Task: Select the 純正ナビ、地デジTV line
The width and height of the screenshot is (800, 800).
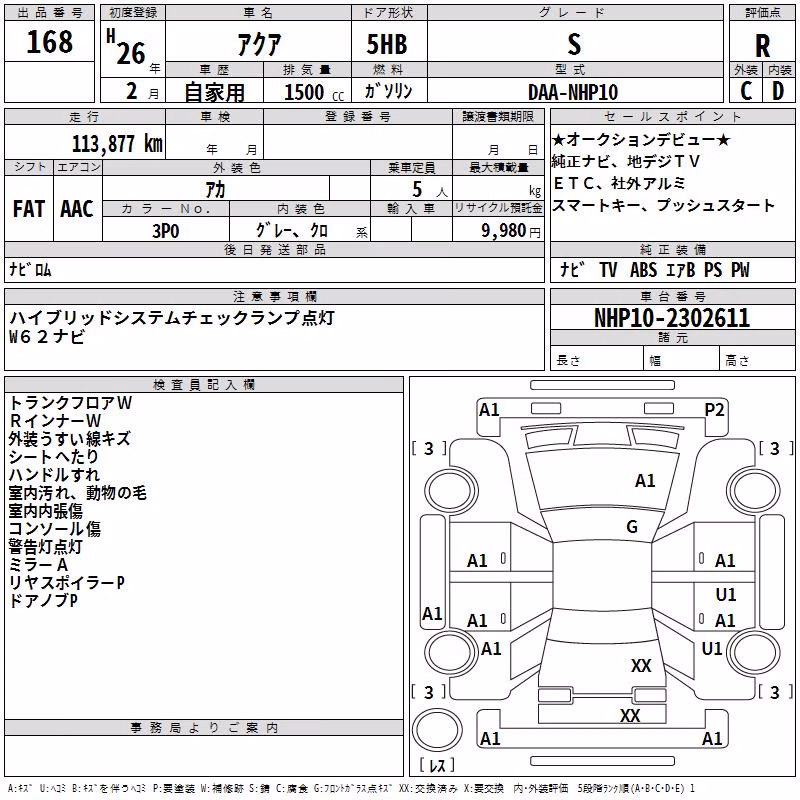Action: (626, 161)
